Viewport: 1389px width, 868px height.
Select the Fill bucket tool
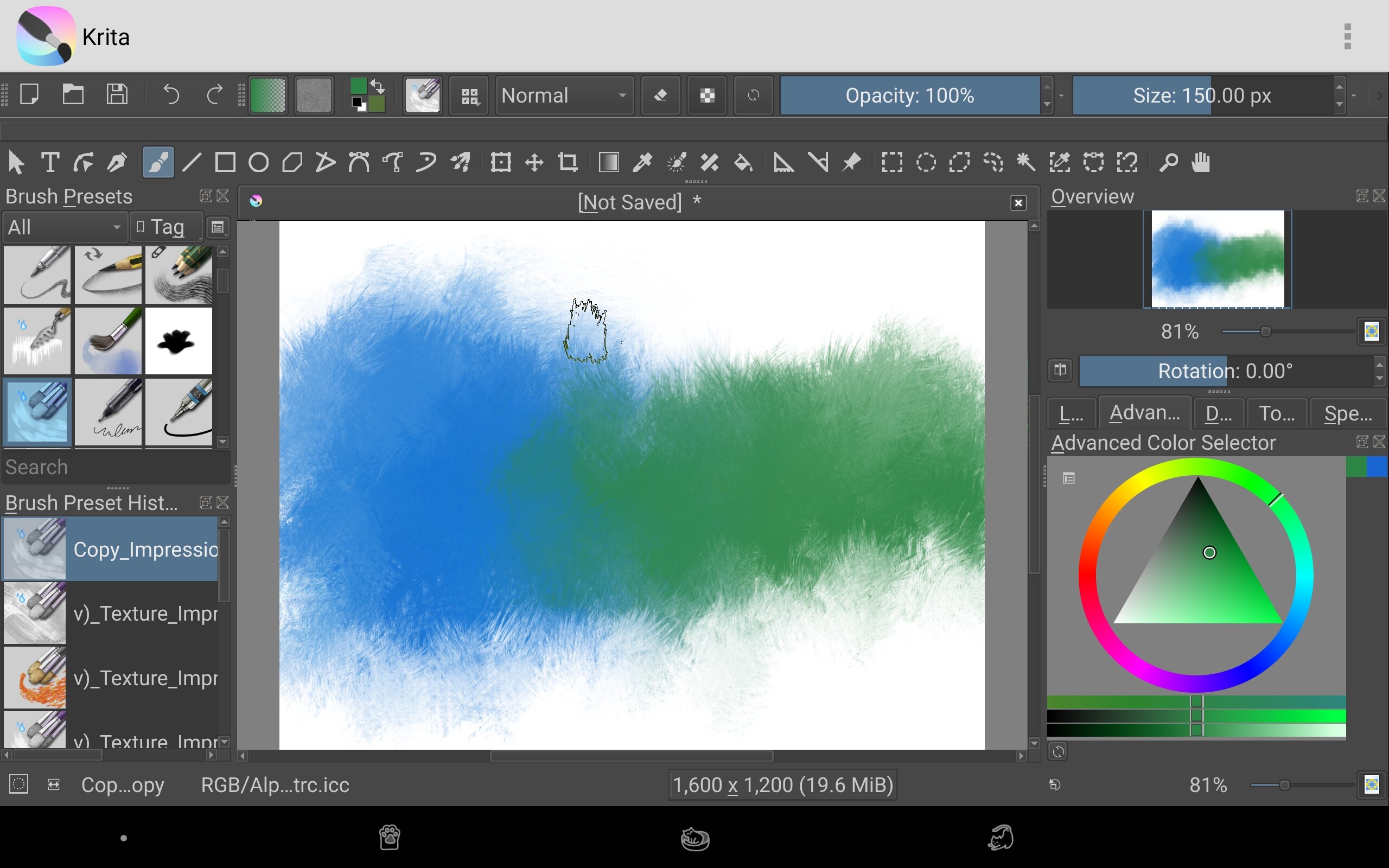pos(743,162)
